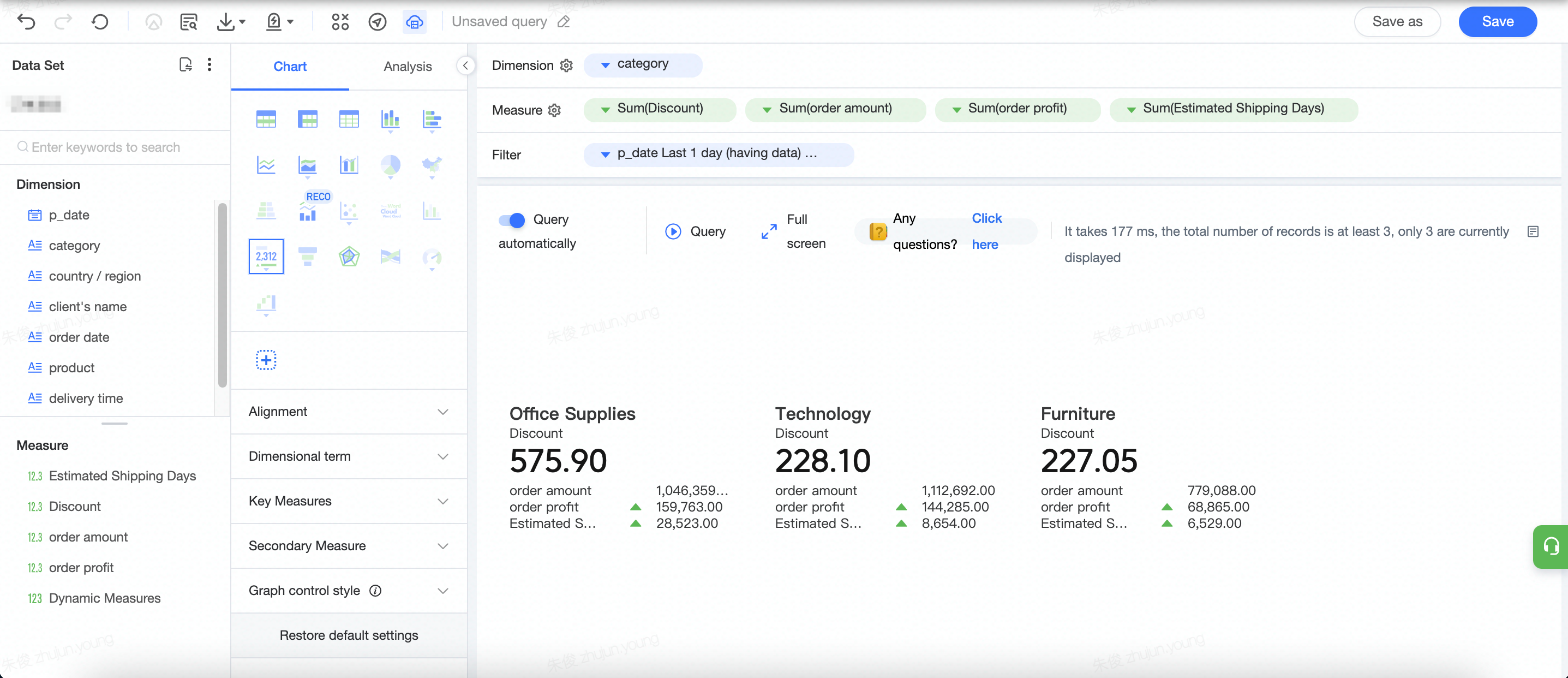Select the client's name dimension
Viewport: 1568px width, 678px height.
[x=88, y=307]
